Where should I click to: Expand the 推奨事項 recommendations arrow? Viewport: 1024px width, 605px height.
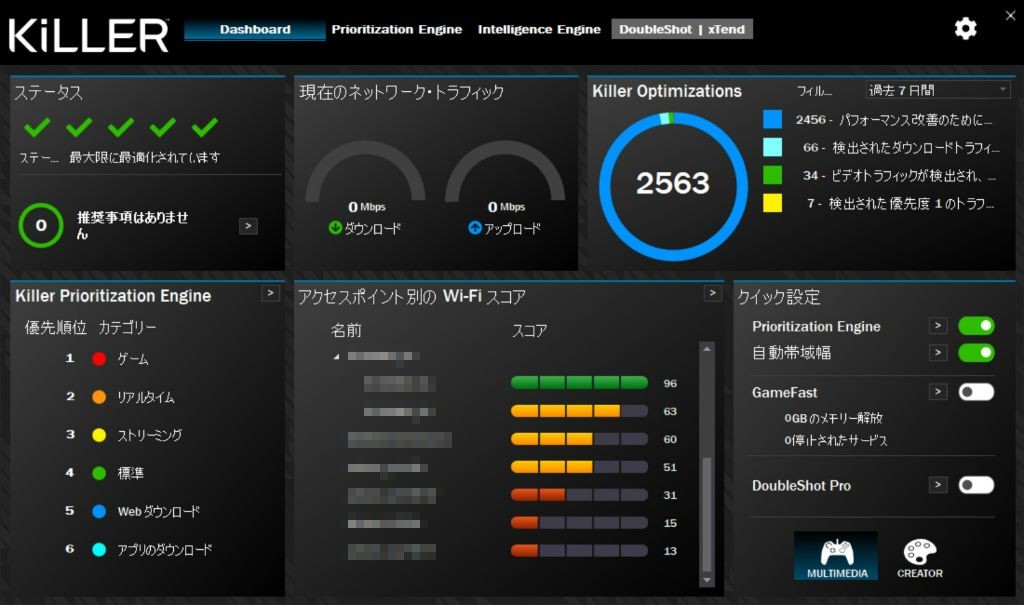tap(248, 226)
